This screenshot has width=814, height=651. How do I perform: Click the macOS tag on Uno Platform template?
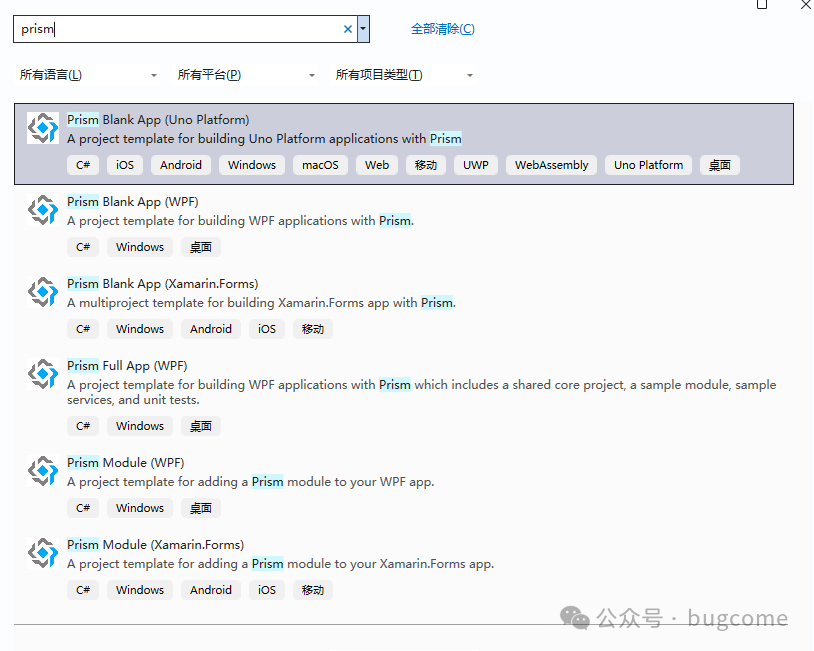point(320,165)
